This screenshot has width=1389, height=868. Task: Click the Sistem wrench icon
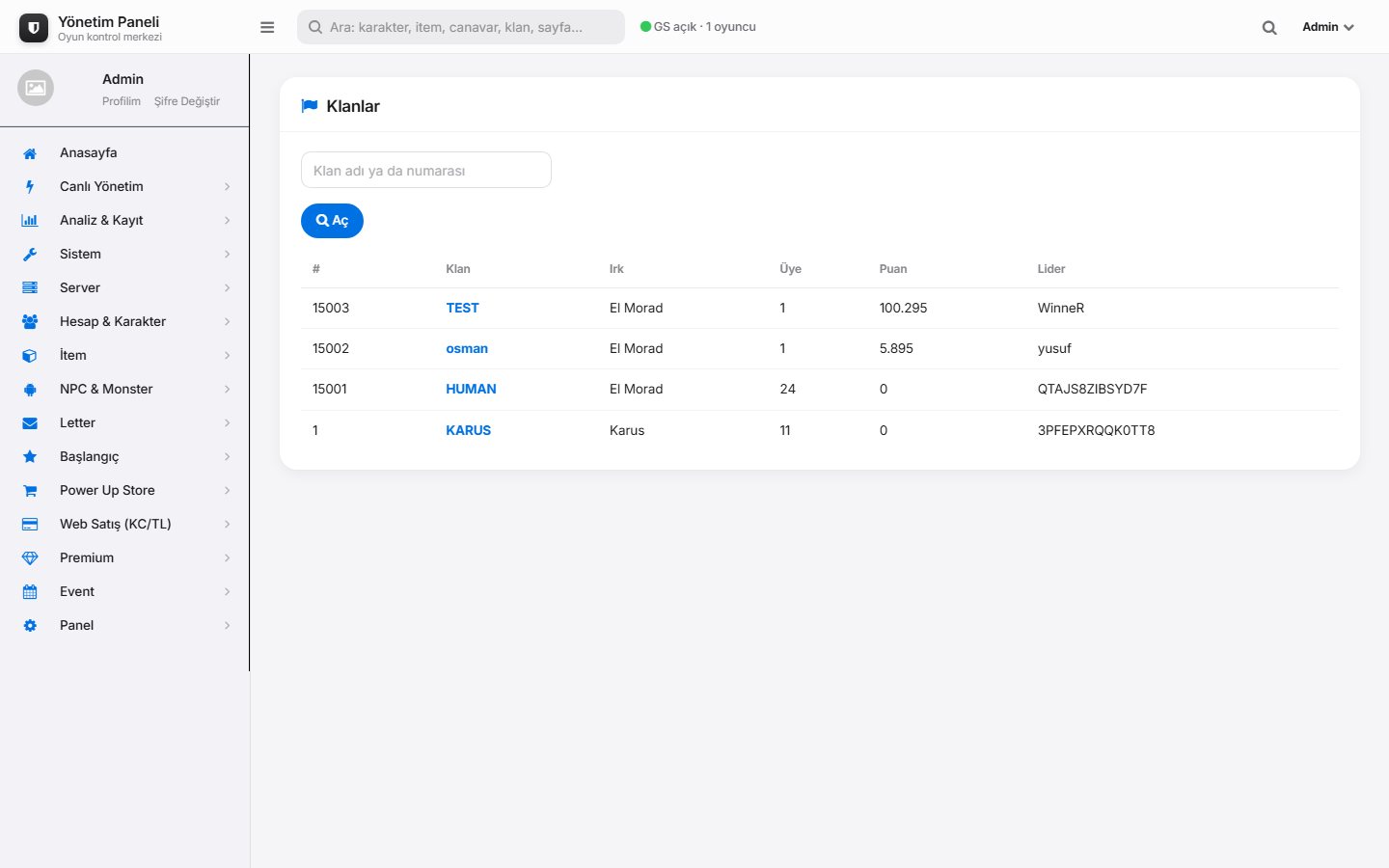[30, 255]
